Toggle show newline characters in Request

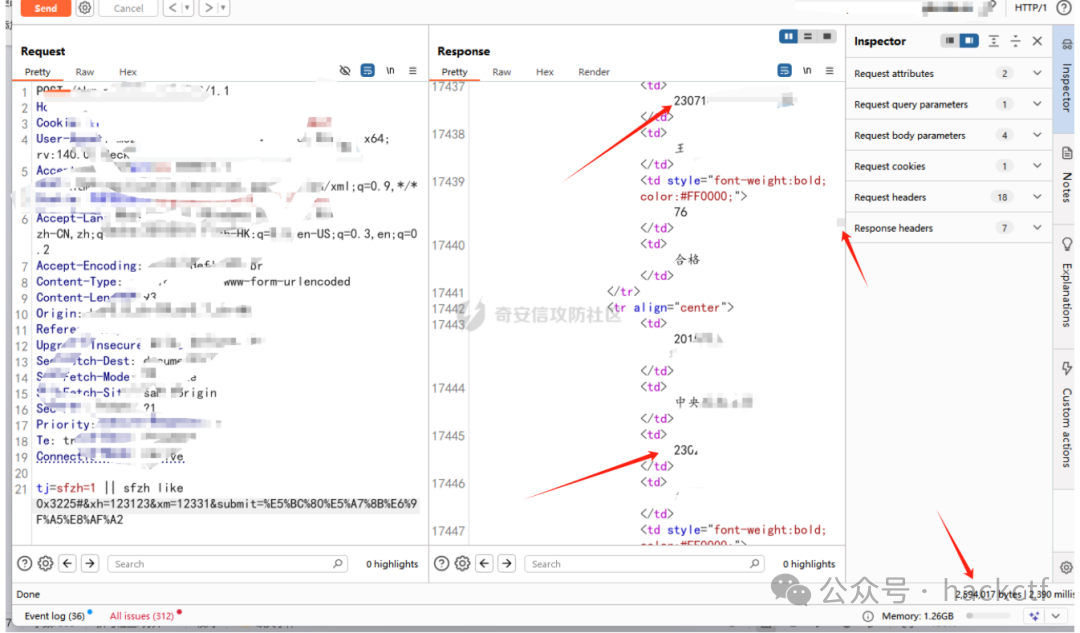coord(391,70)
